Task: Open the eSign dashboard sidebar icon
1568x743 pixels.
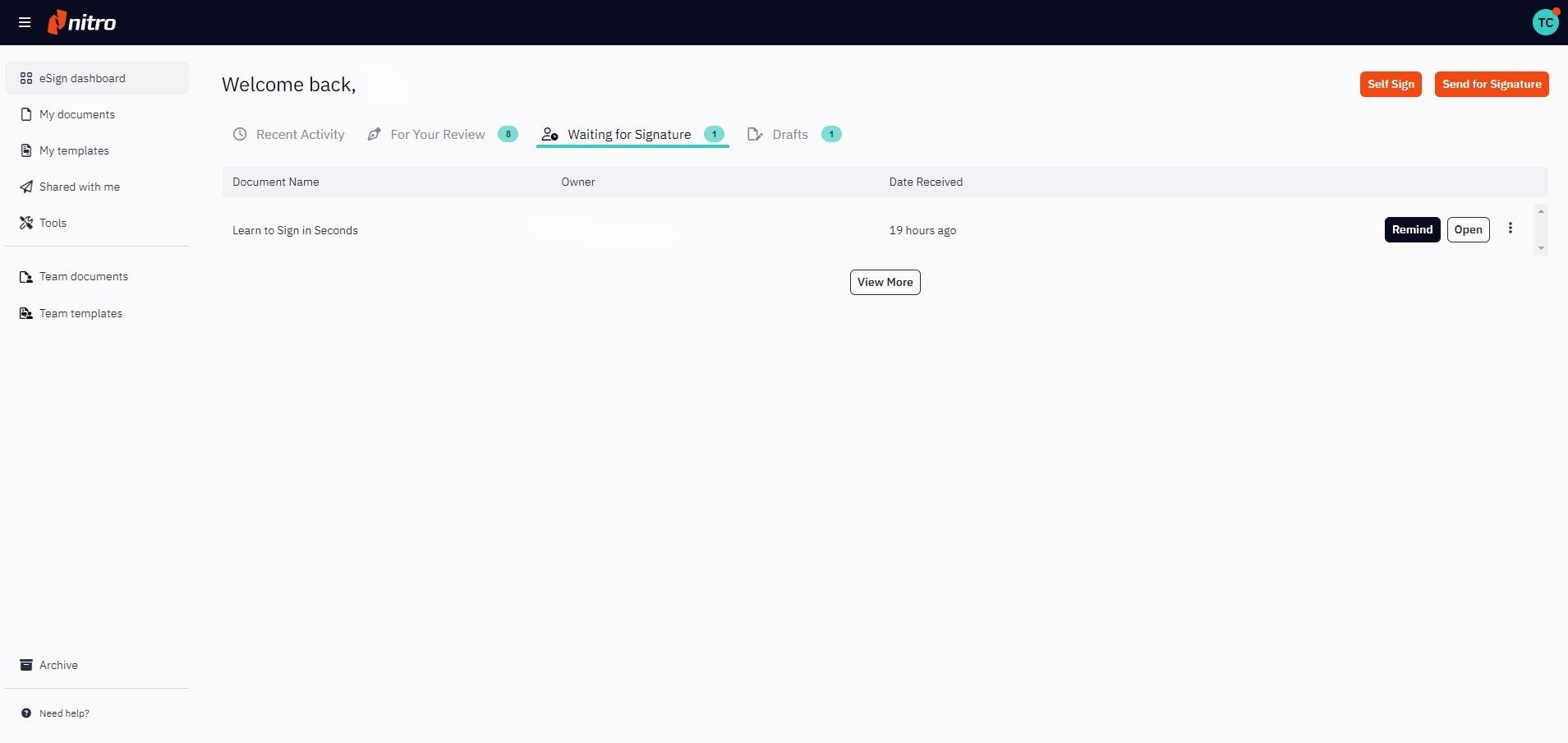Action: pyautogui.click(x=25, y=78)
